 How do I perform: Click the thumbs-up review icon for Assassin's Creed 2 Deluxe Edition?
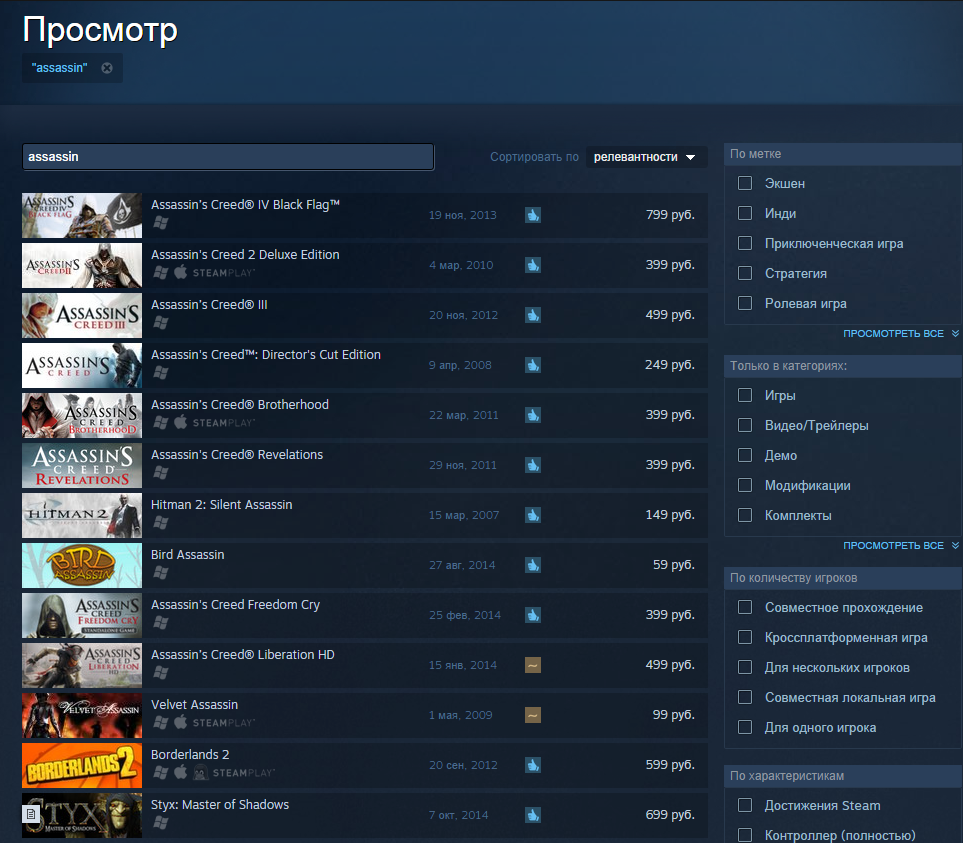tap(532, 265)
